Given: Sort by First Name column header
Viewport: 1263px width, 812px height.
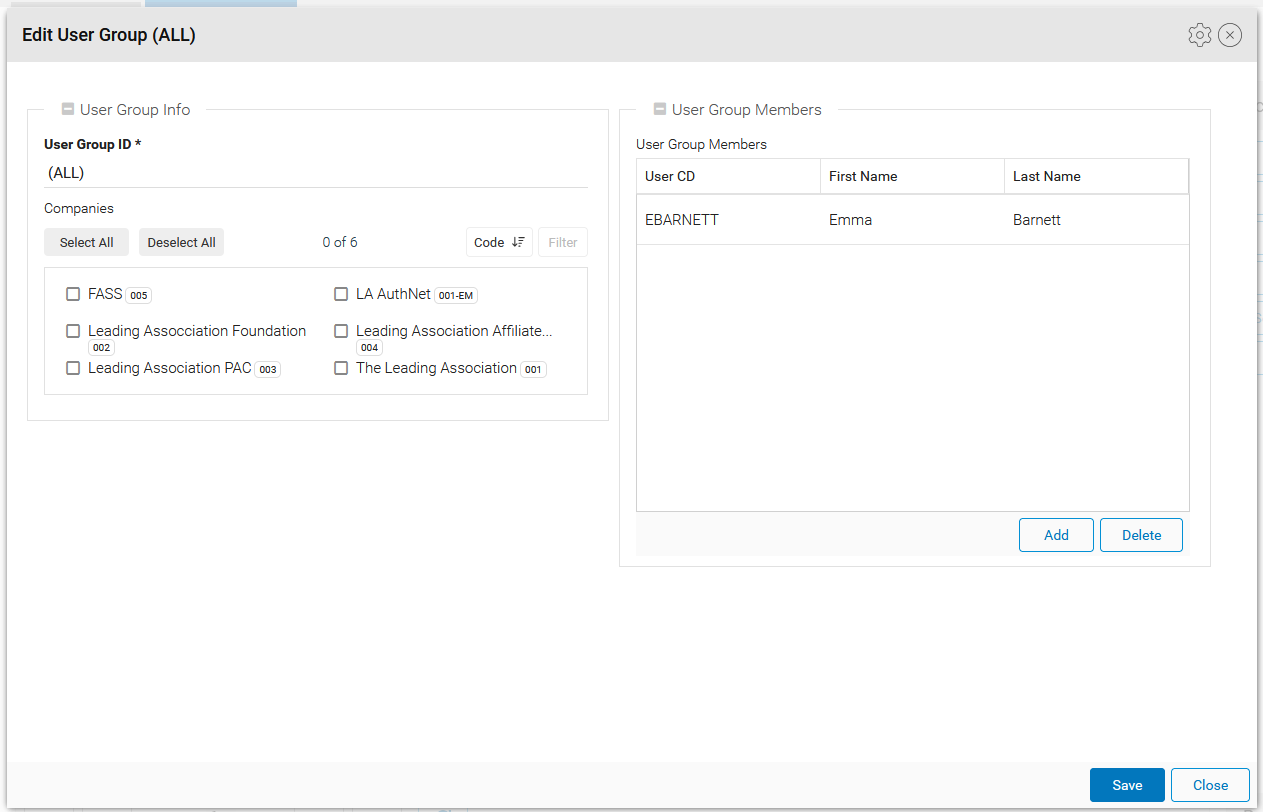Looking at the screenshot, I should pos(912,176).
